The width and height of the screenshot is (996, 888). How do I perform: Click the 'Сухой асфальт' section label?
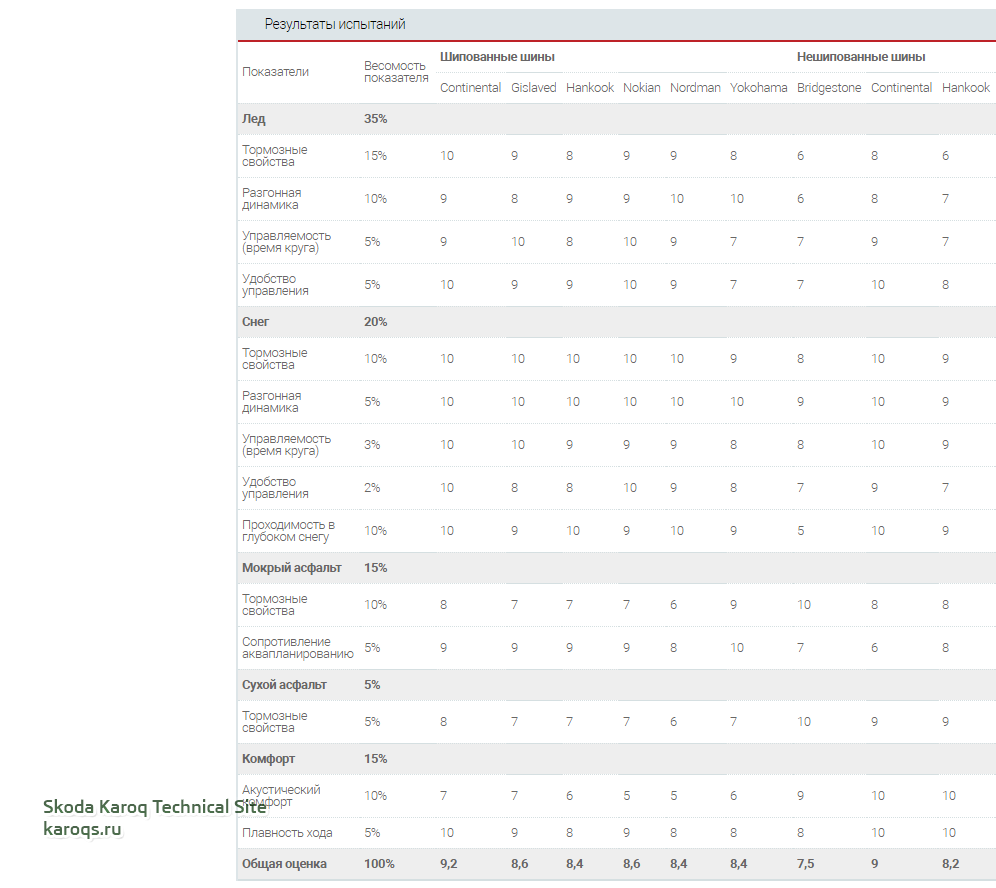click(284, 685)
